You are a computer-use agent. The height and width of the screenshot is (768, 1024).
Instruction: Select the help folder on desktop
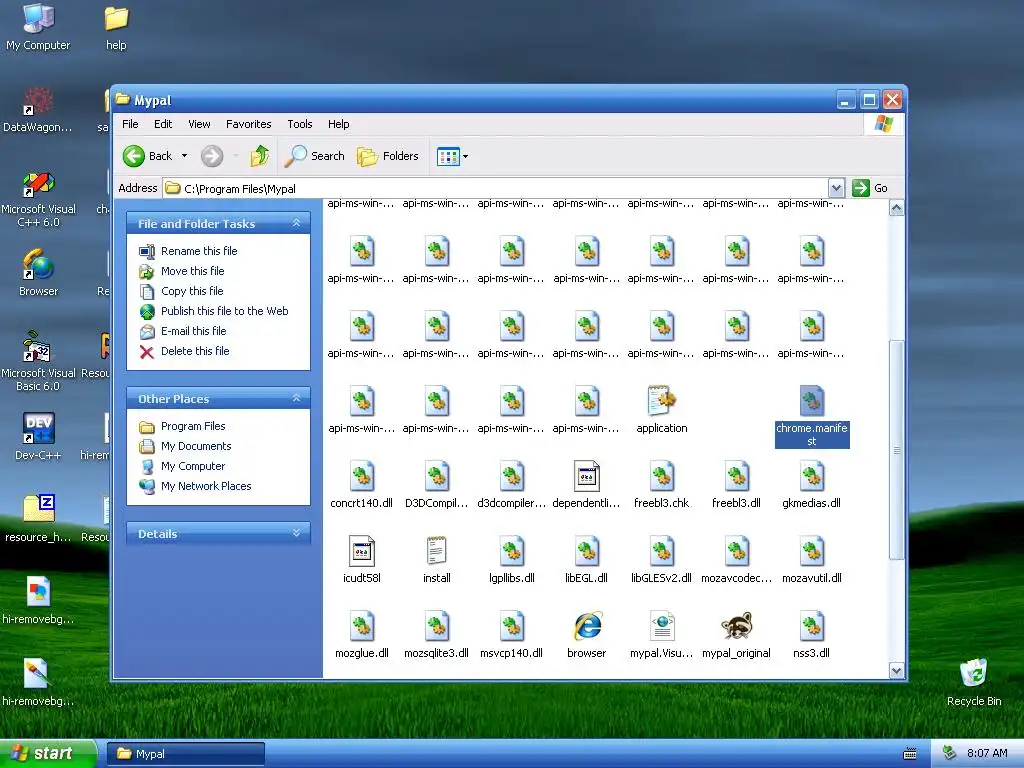tap(116, 27)
